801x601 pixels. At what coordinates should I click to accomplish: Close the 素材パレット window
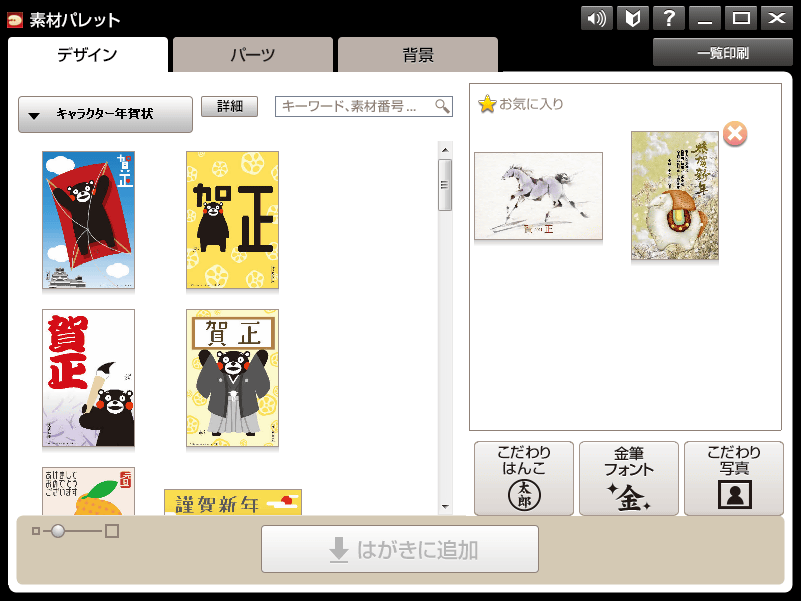tap(777, 19)
